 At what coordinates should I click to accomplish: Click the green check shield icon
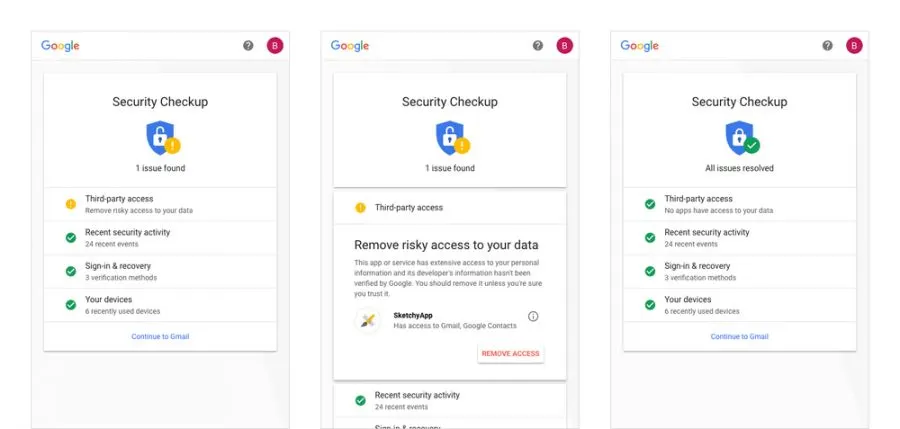[740, 137]
